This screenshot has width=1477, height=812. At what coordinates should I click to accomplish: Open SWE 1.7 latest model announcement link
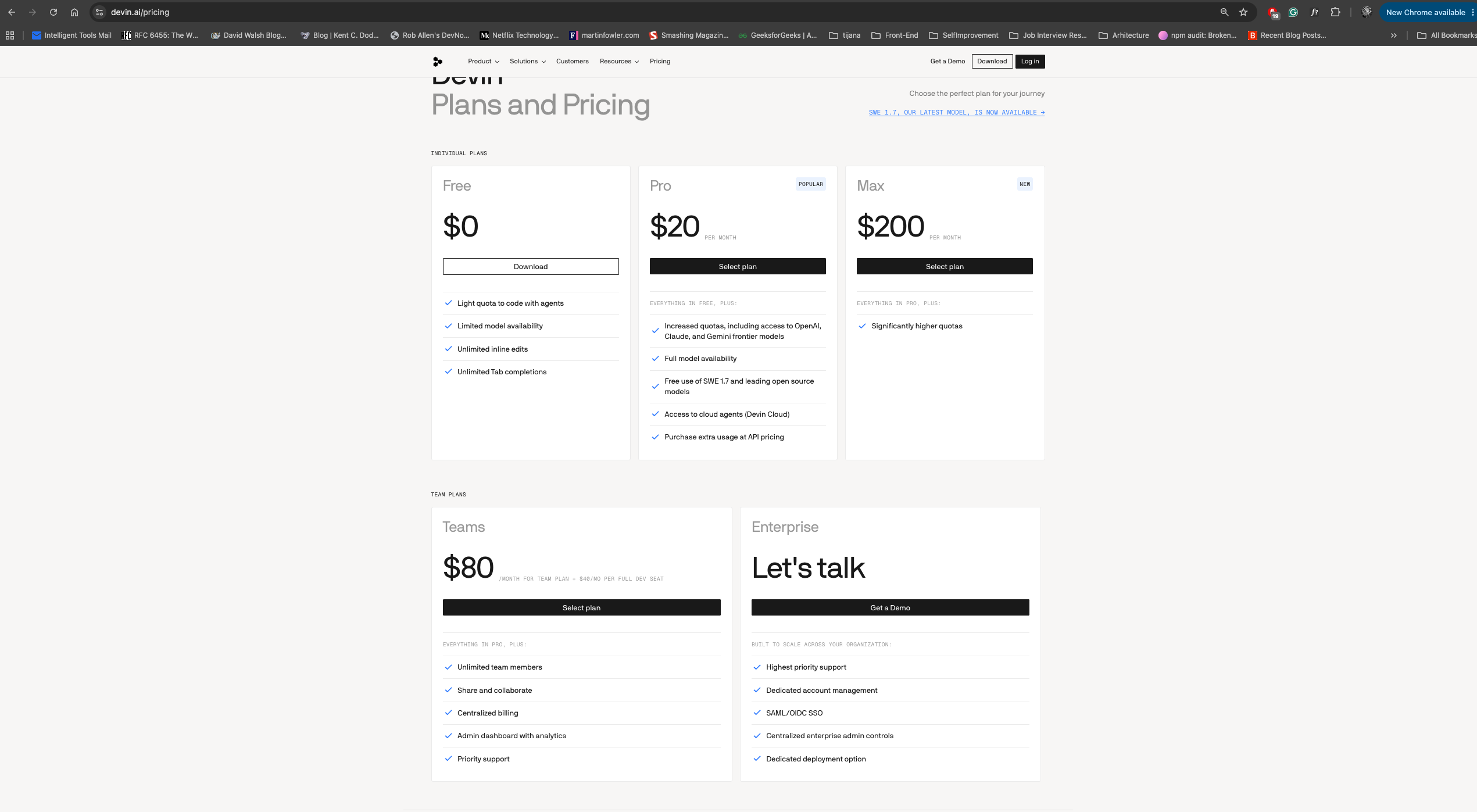957,113
